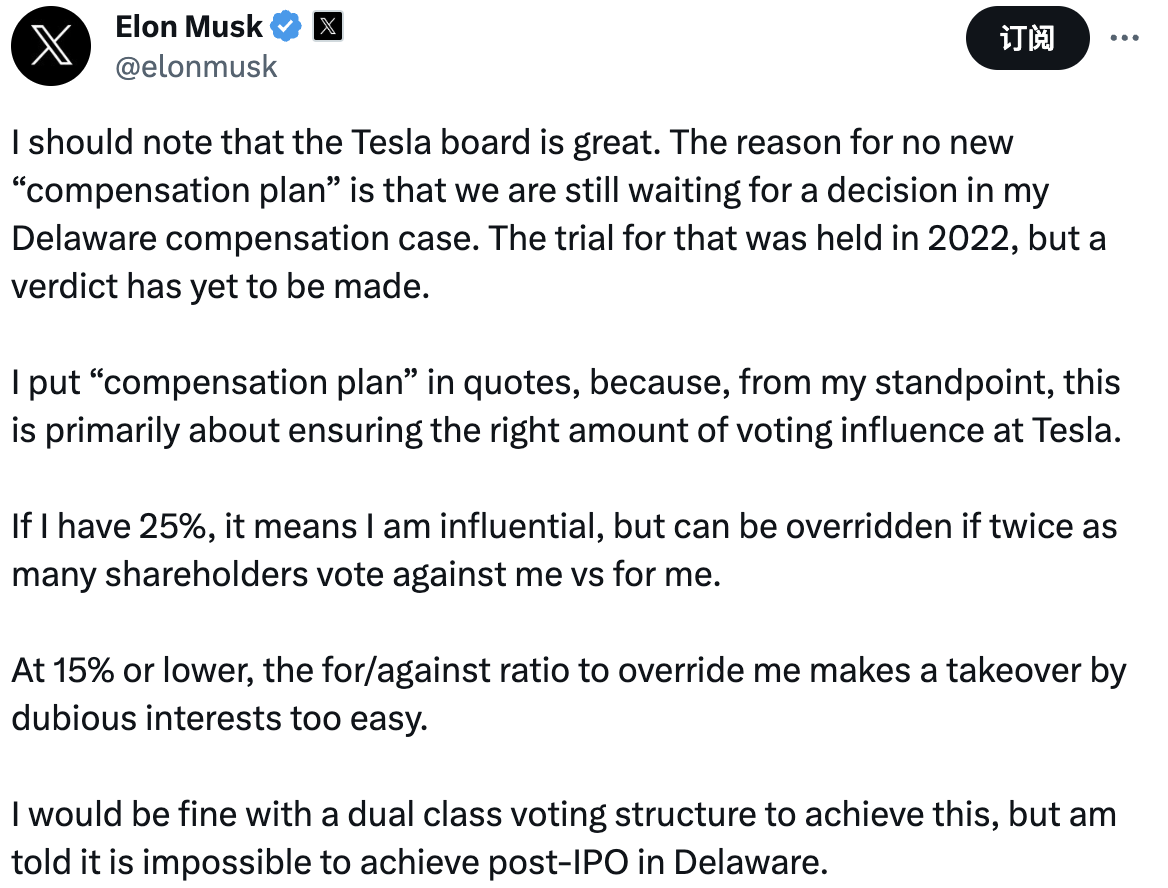The height and width of the screenshot is (888, 1168).
Task: Click the paragraph starting "If I have 25%"
Action: [x=565, y=551]
